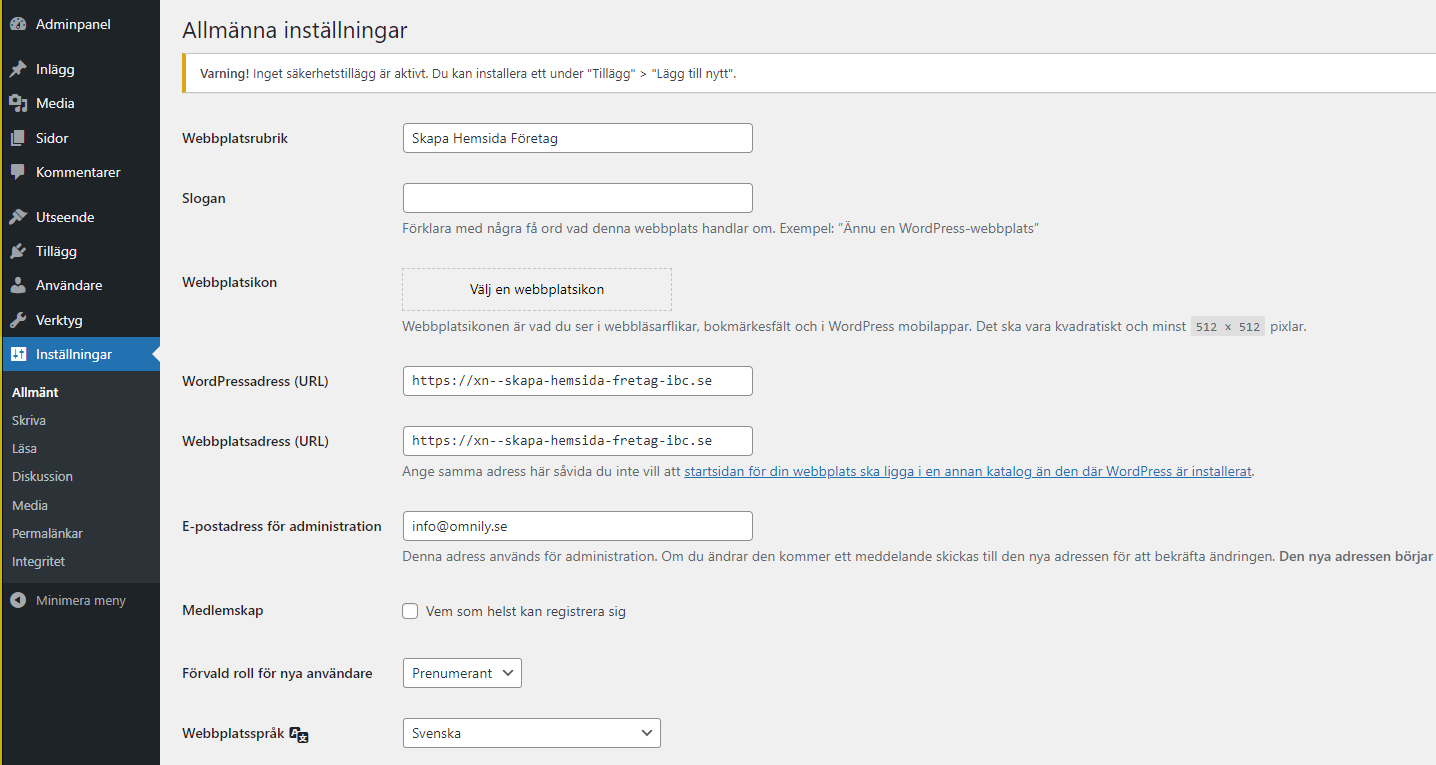Click the Förvald roll för nya användare label
This screenshot has height=765, width=1436.
coord(277,673)
